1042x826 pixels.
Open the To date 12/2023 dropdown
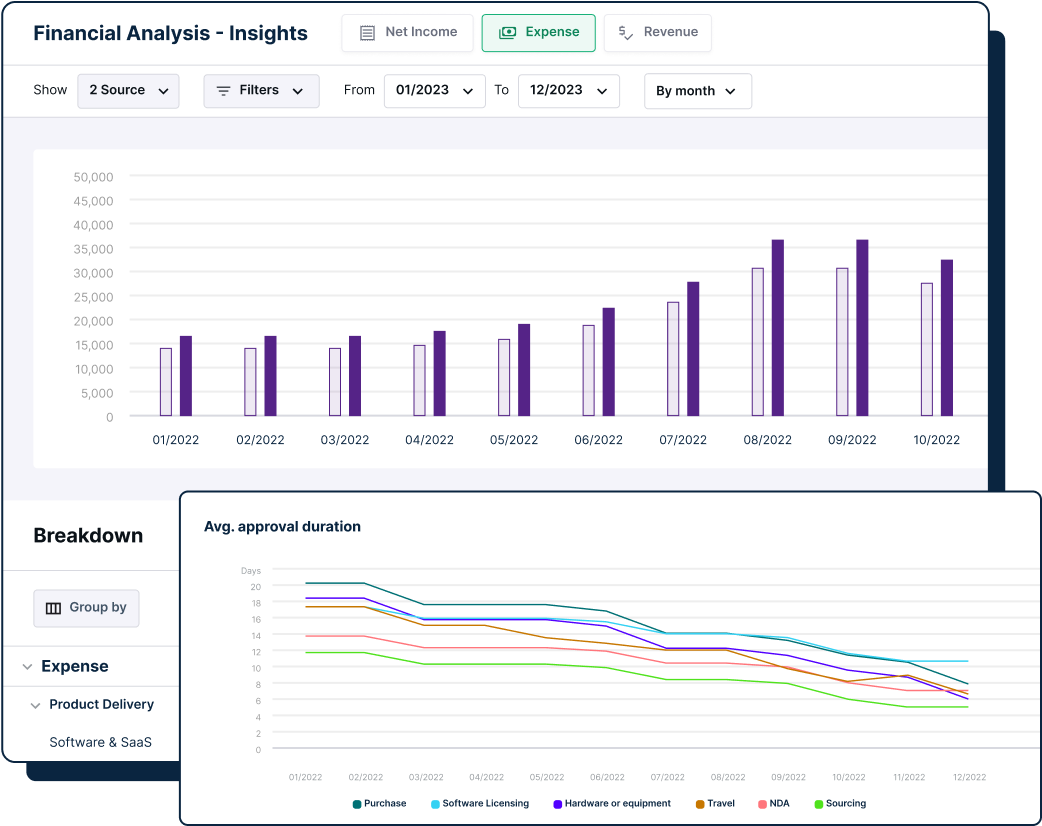(569, 90)
